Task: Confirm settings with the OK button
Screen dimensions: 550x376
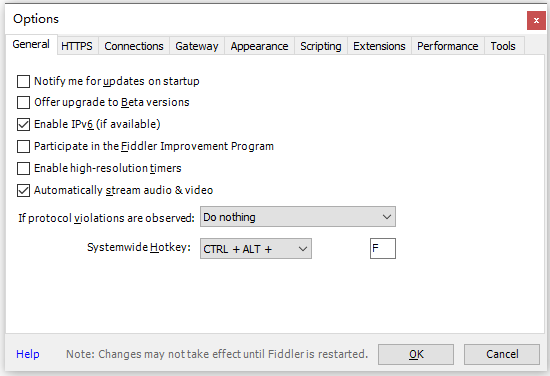Action: click(416, 354)
